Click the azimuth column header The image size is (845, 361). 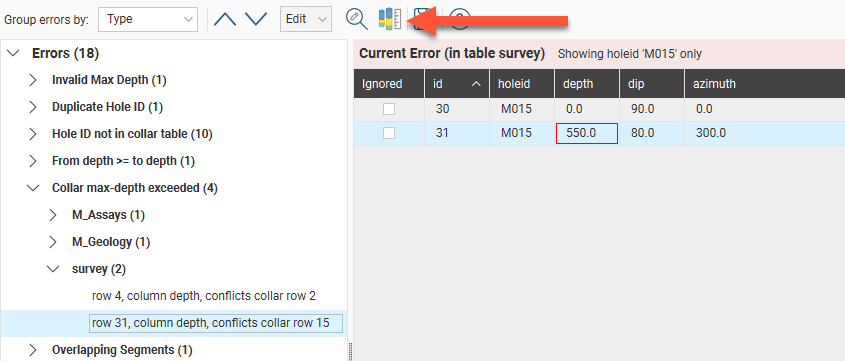tap(765, 84)
